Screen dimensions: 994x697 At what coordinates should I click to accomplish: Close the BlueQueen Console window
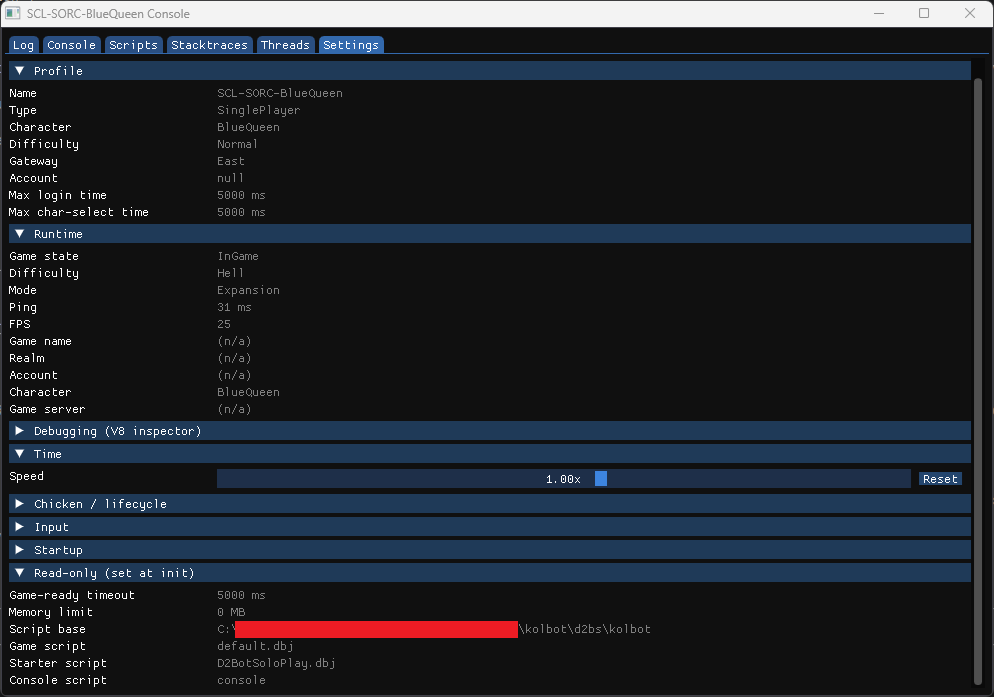[969, 13]
